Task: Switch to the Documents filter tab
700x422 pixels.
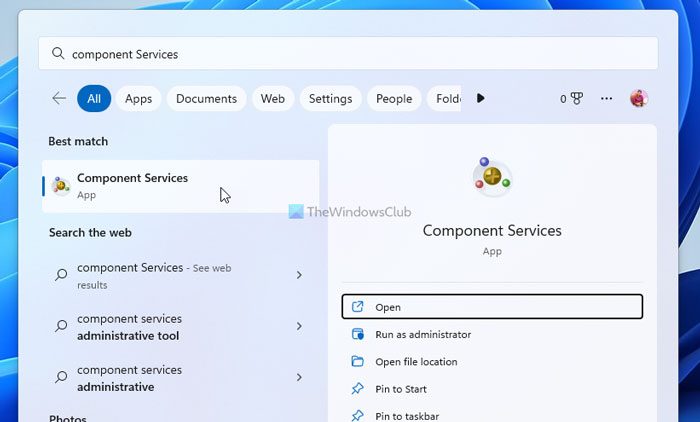Action: pos(207,98)
